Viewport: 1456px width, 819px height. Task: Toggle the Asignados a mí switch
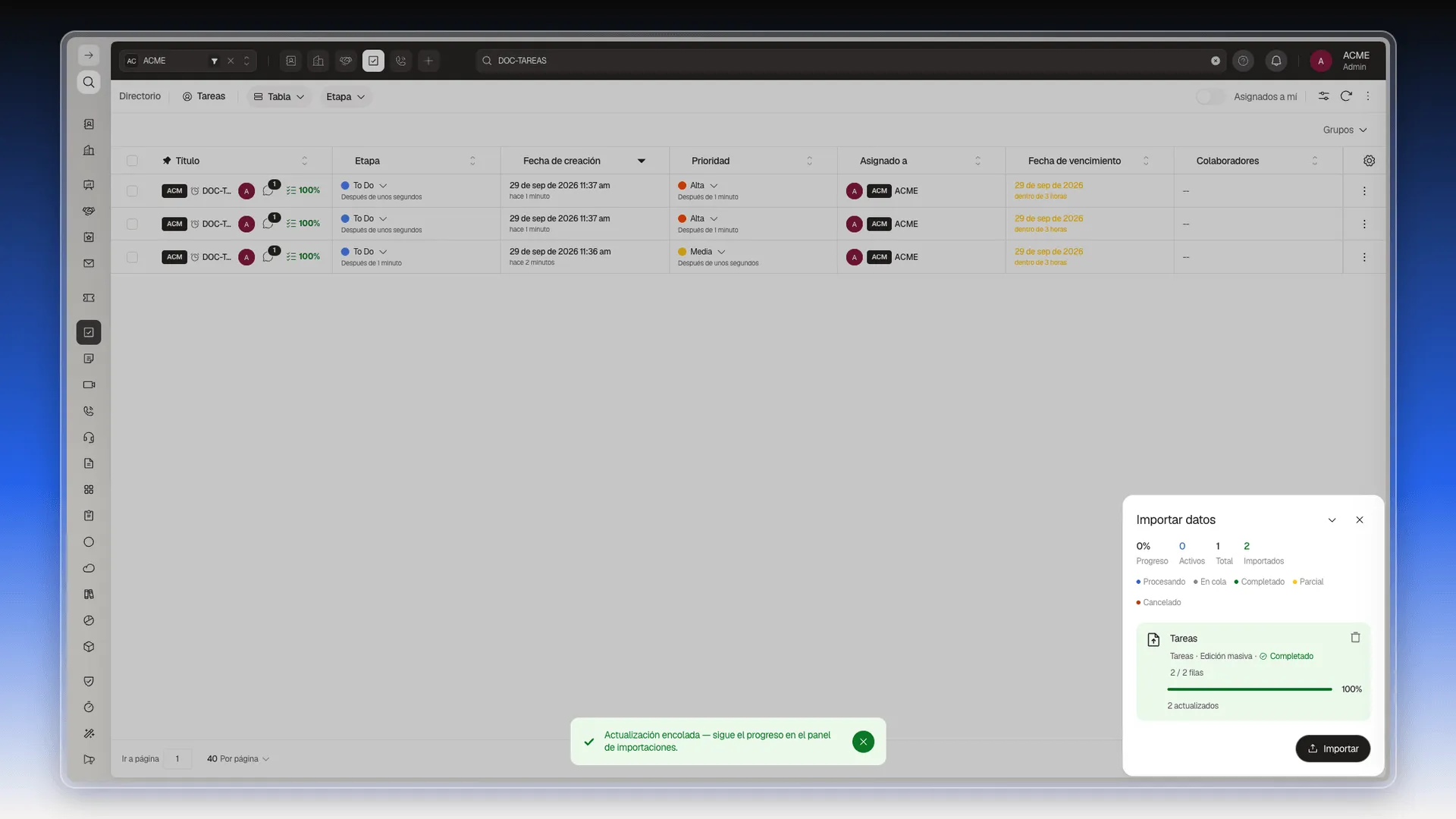click(x=1210, y=96)
